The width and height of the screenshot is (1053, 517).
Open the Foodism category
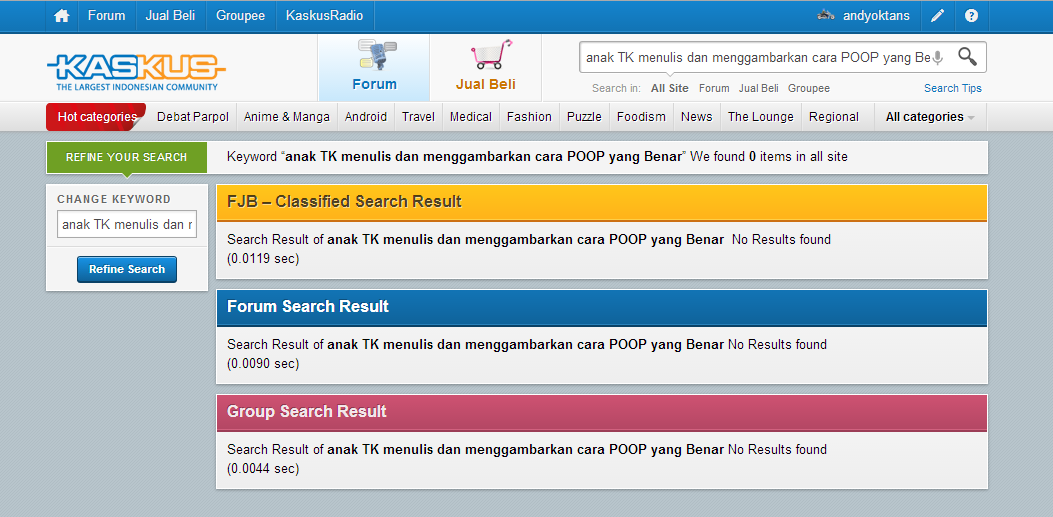(641, 117)
